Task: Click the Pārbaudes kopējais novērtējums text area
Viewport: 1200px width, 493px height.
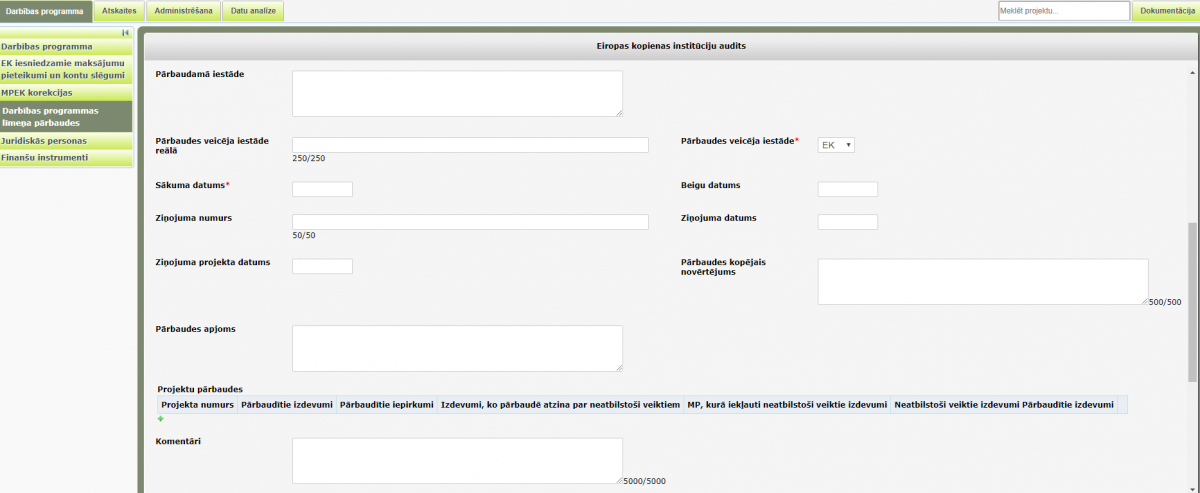Action: (x=982, y=281)
